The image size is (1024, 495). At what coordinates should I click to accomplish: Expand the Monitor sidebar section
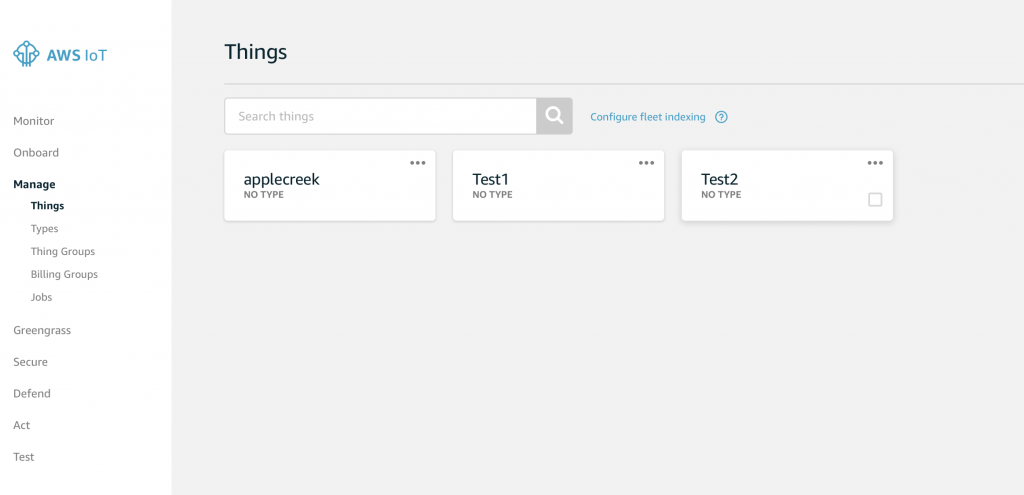[34, 121]
